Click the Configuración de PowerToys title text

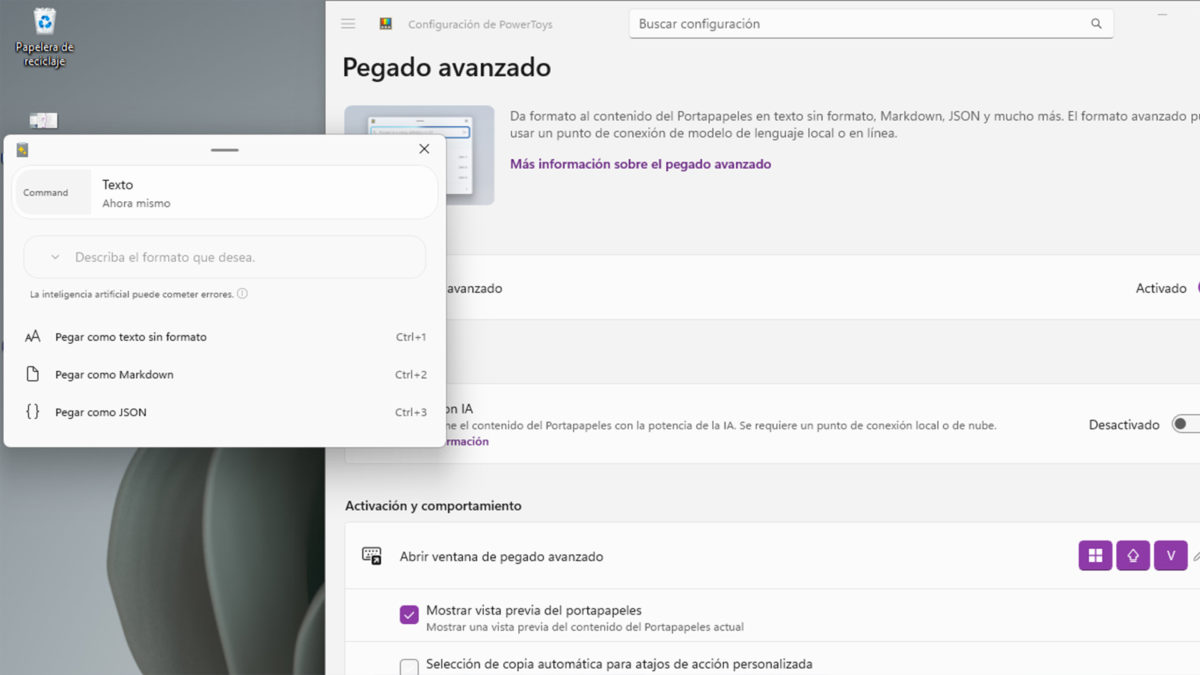tap(480, 24)
